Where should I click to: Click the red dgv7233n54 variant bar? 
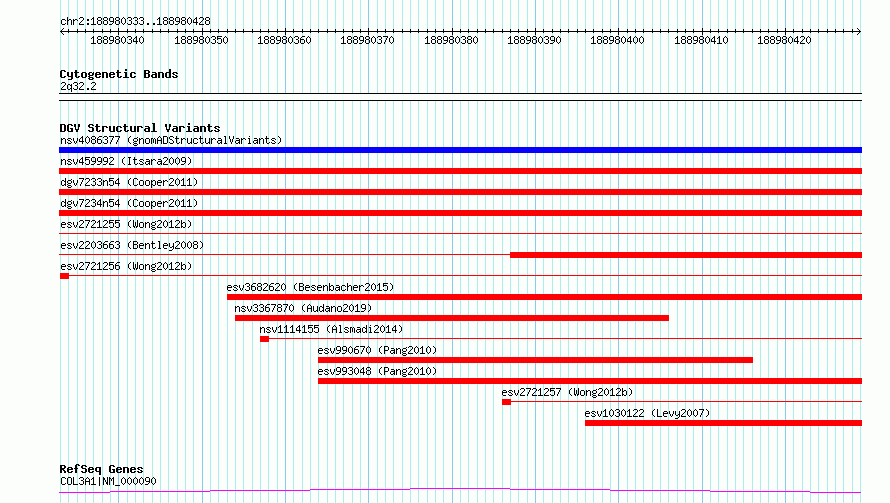460,192
